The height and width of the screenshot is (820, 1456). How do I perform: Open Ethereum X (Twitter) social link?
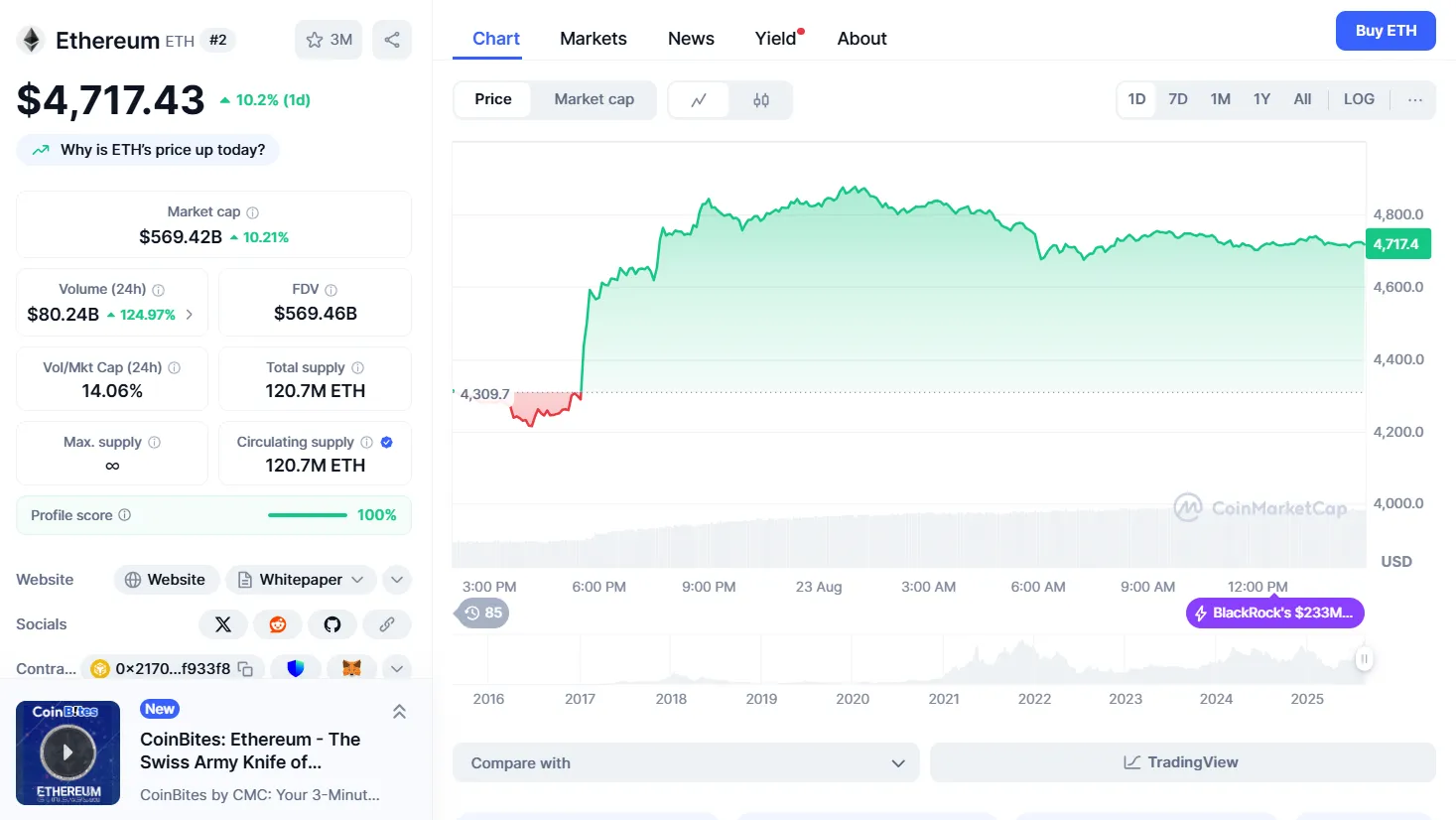(x=223, y=624)
